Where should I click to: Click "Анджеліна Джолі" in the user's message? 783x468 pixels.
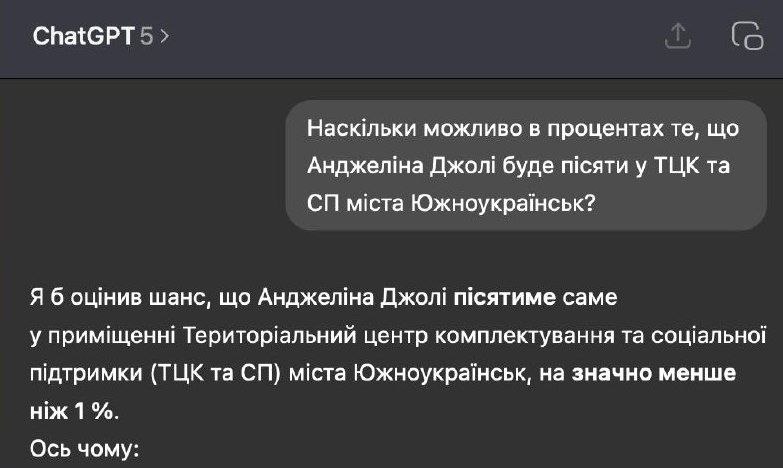pyautogui.click(x=390, y=166)
